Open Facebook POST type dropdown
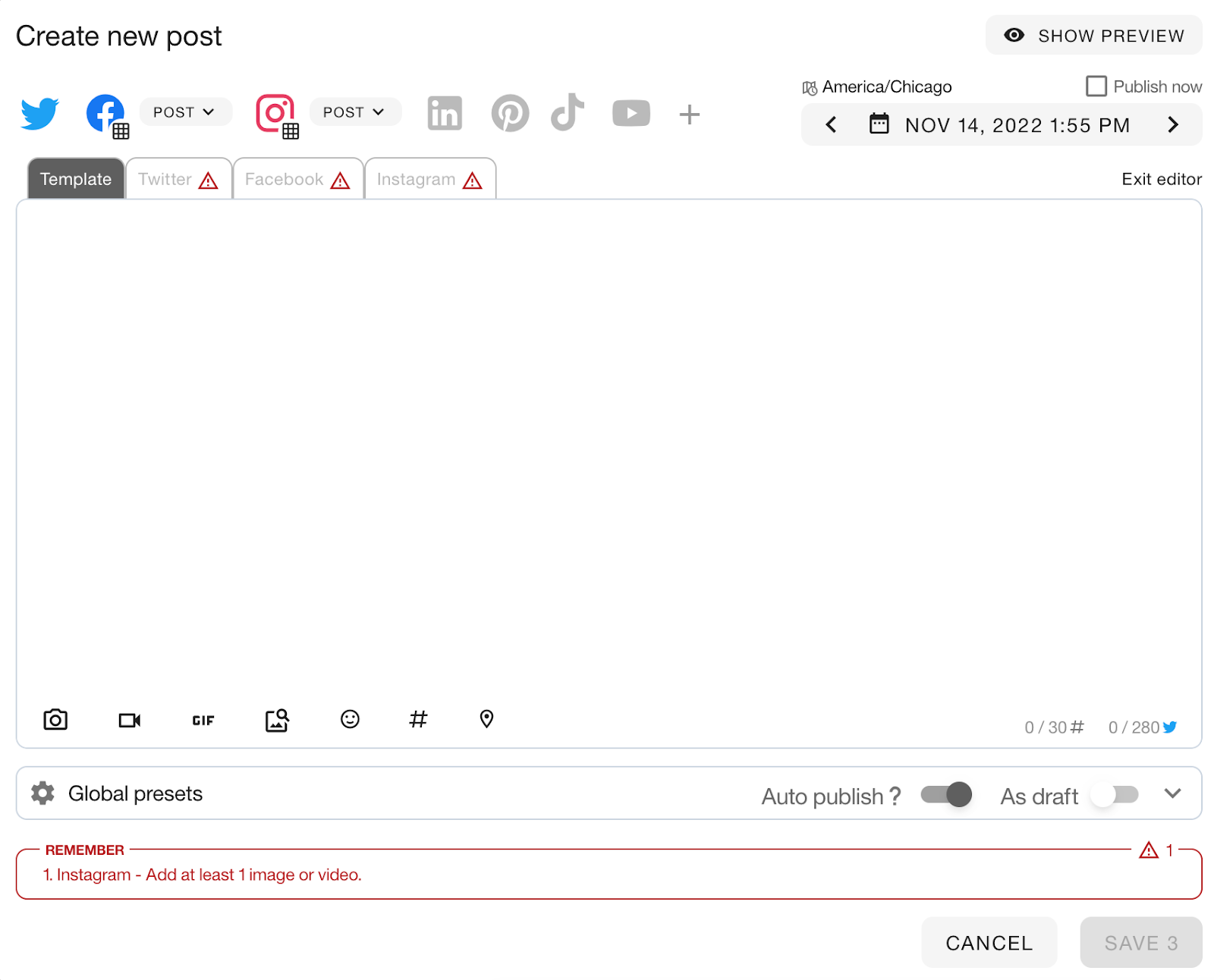 [184, 112]
